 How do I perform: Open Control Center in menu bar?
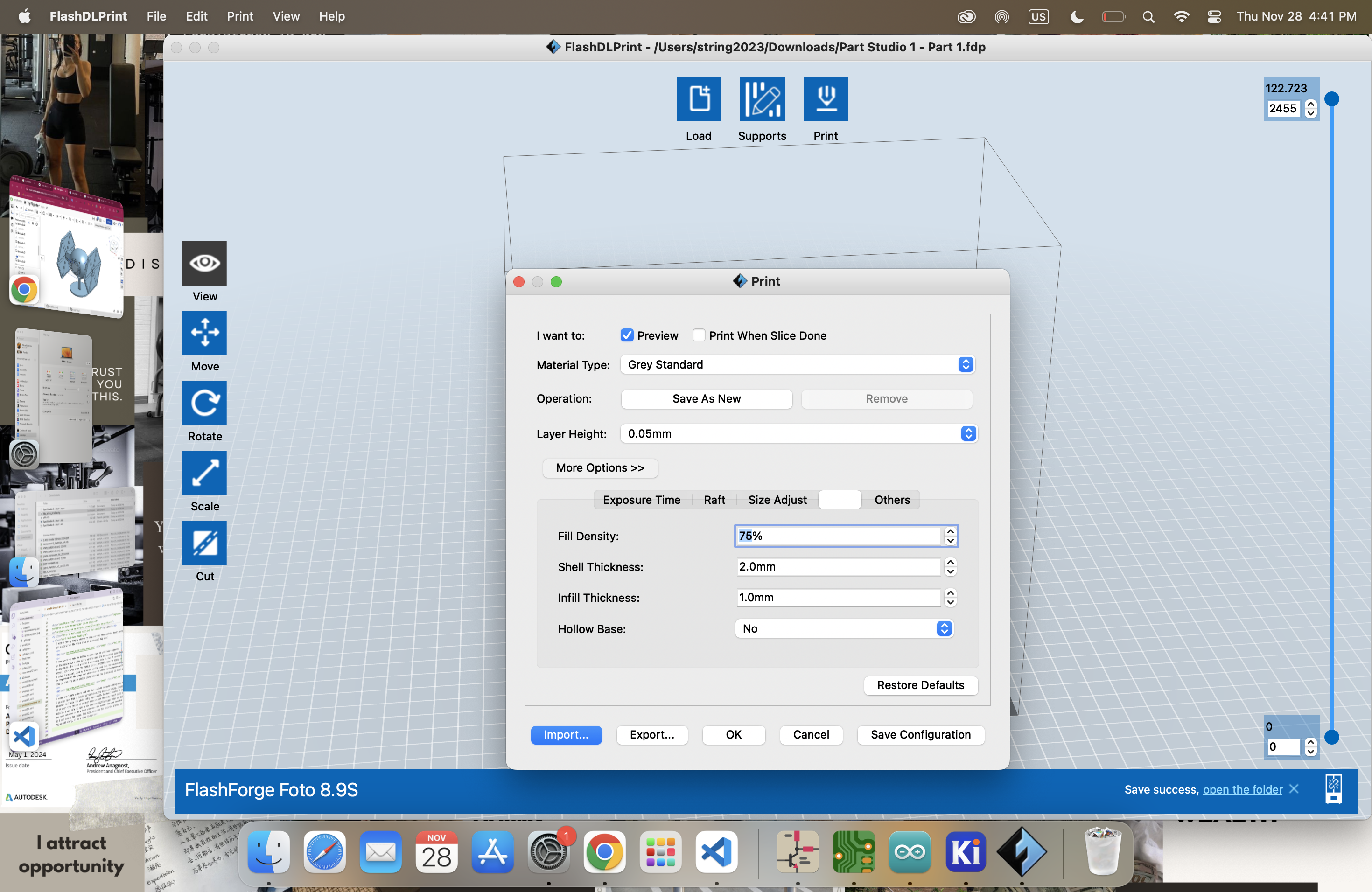[1214, 16]
